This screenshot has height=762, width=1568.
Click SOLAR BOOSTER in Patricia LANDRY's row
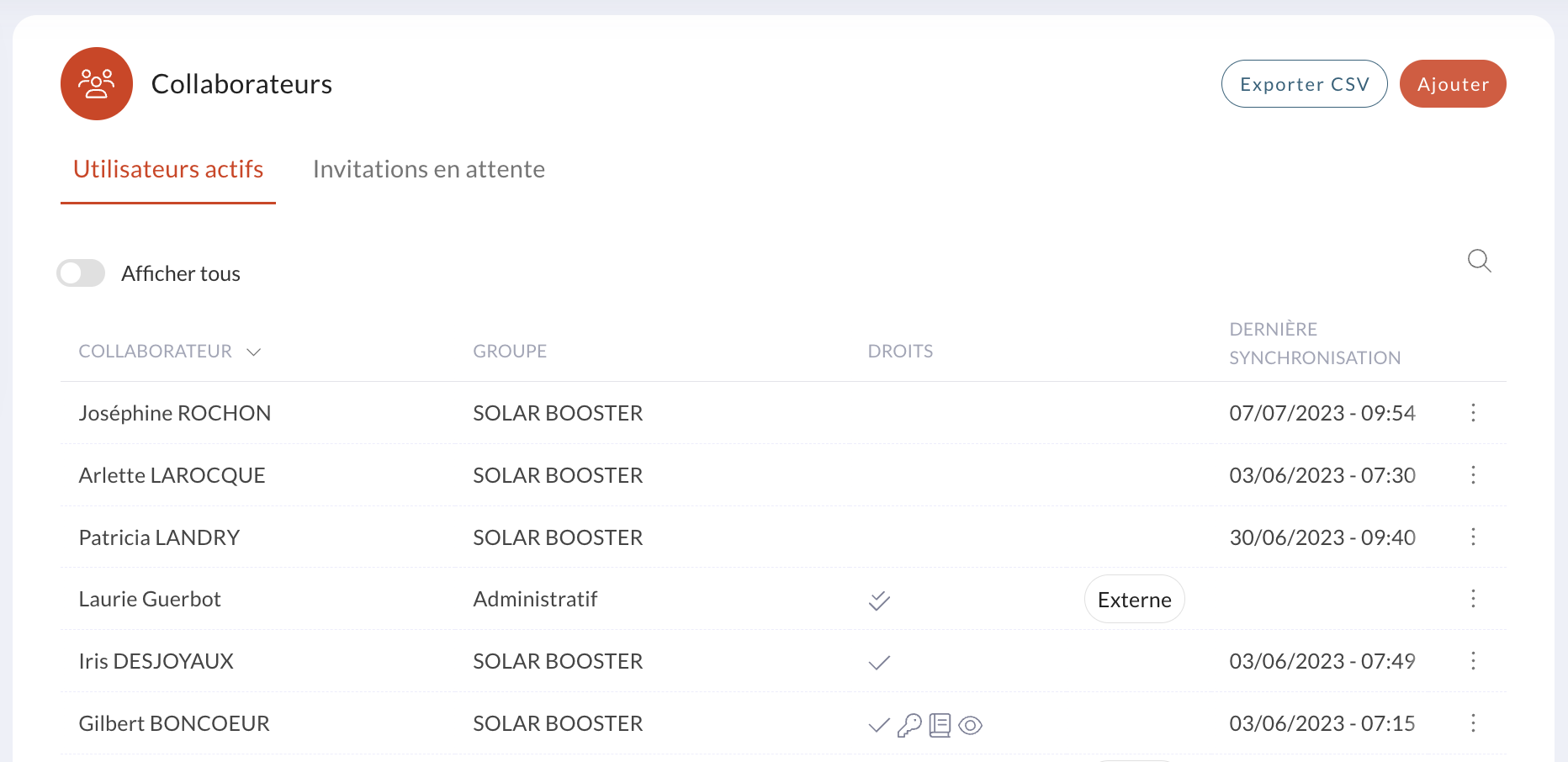558,537
